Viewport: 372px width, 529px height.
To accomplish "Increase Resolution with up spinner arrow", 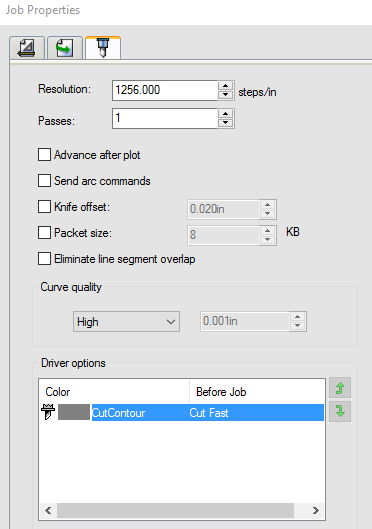I will 226,86.
